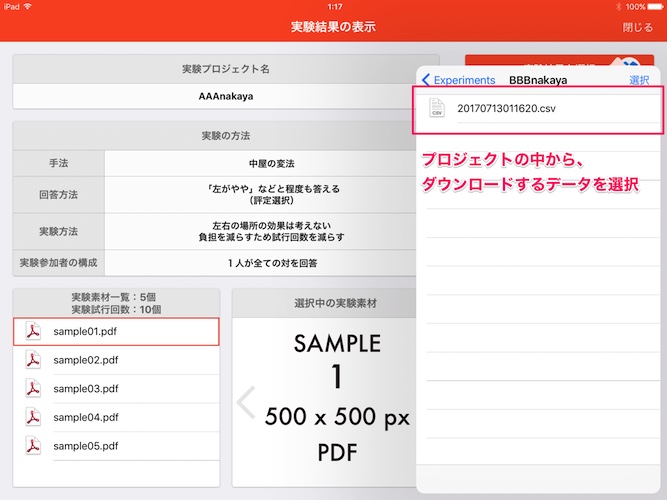Open sample05.pdf from the list
The width and height of the screenshot is (667, 500).
pos(86,445)
